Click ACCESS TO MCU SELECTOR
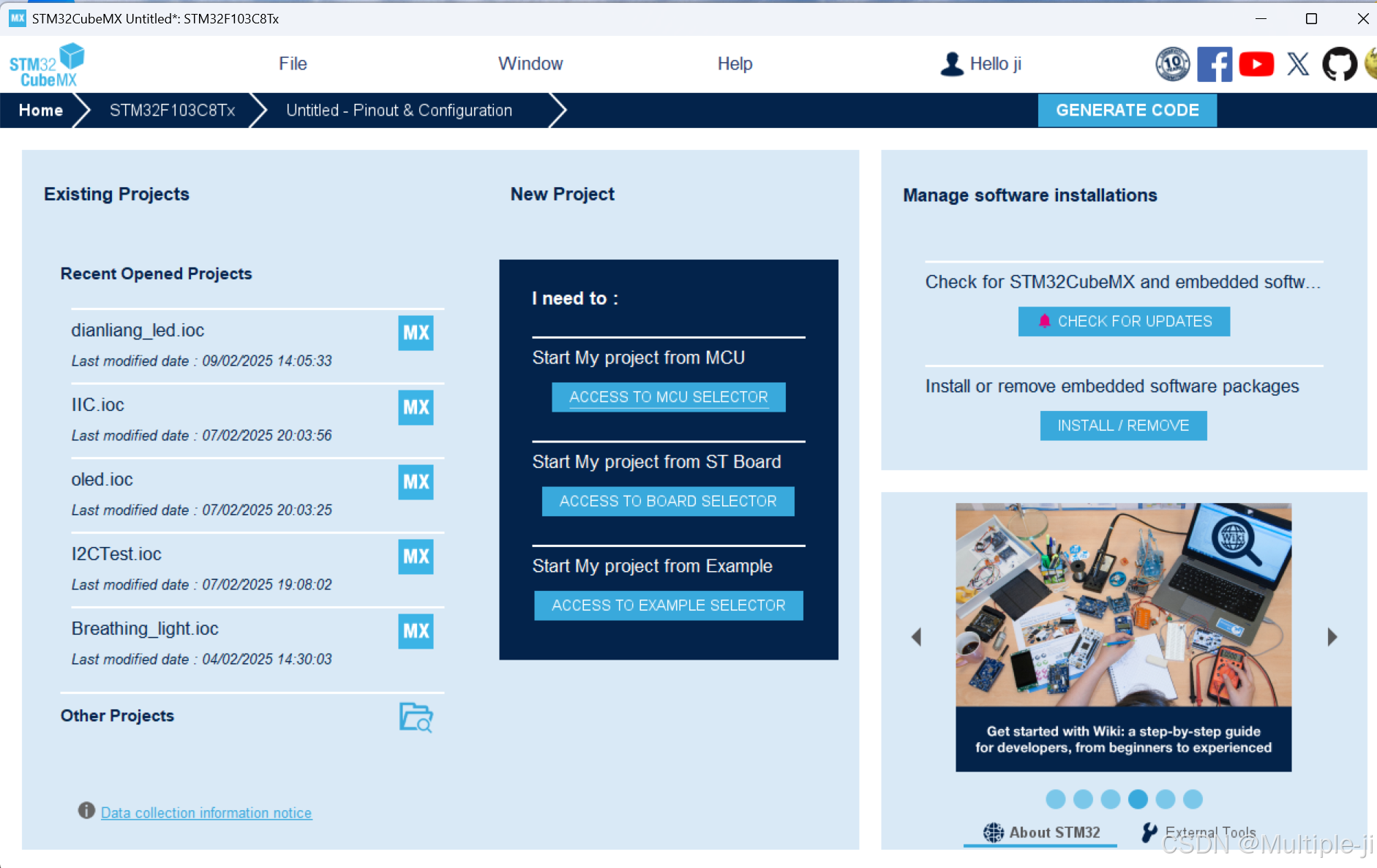This screenshot has width=1377, height=868. click(668, 397)
